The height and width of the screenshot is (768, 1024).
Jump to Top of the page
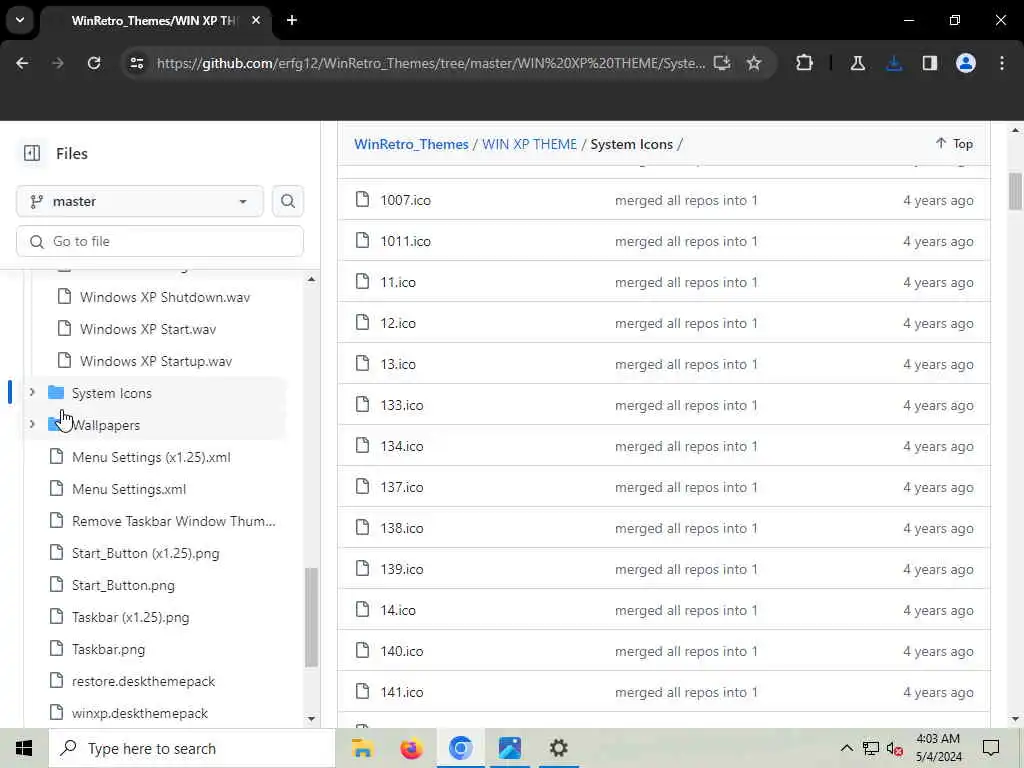pos(954,144)
